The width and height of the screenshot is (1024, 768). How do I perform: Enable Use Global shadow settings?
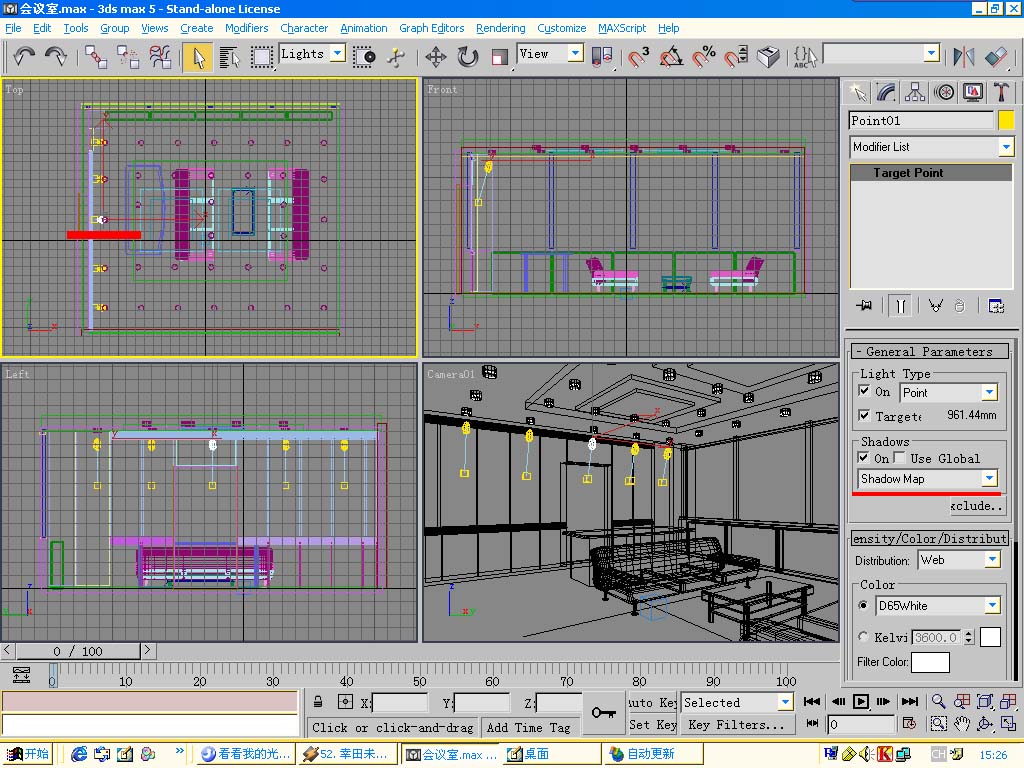coord(900,458)
